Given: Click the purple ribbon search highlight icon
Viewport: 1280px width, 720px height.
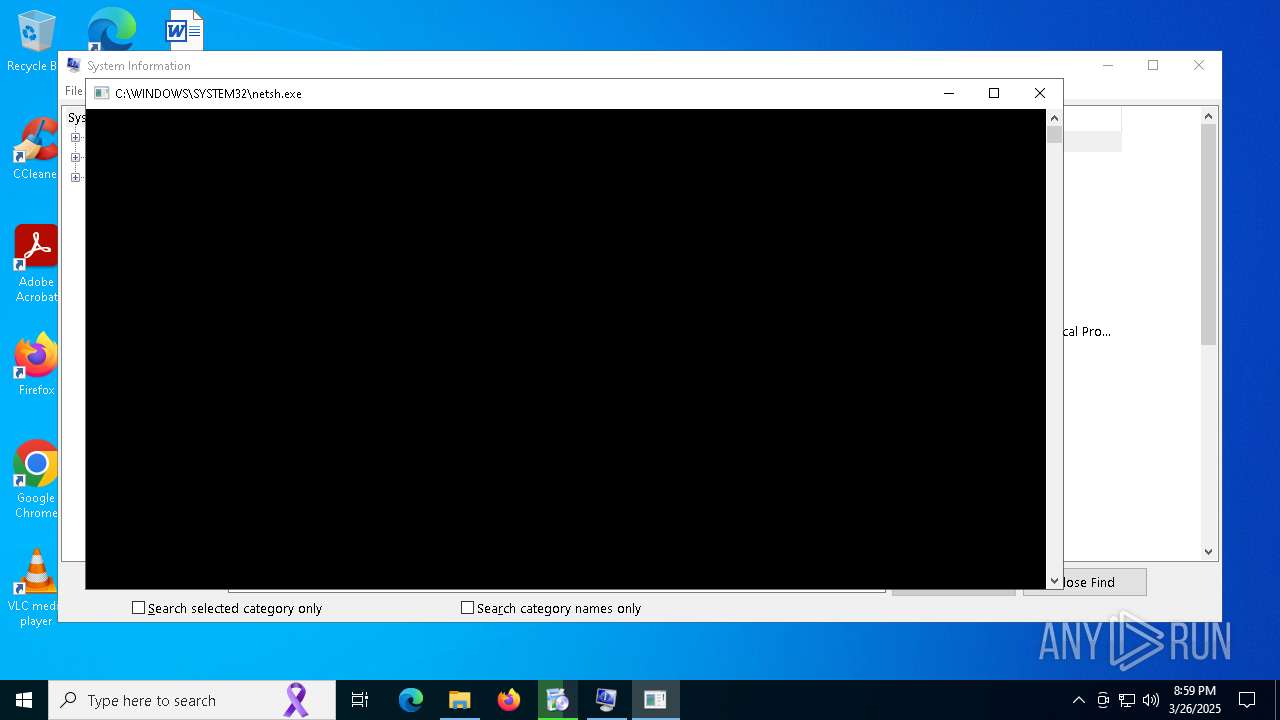Looking at the screenshot, I should (296, 700).
